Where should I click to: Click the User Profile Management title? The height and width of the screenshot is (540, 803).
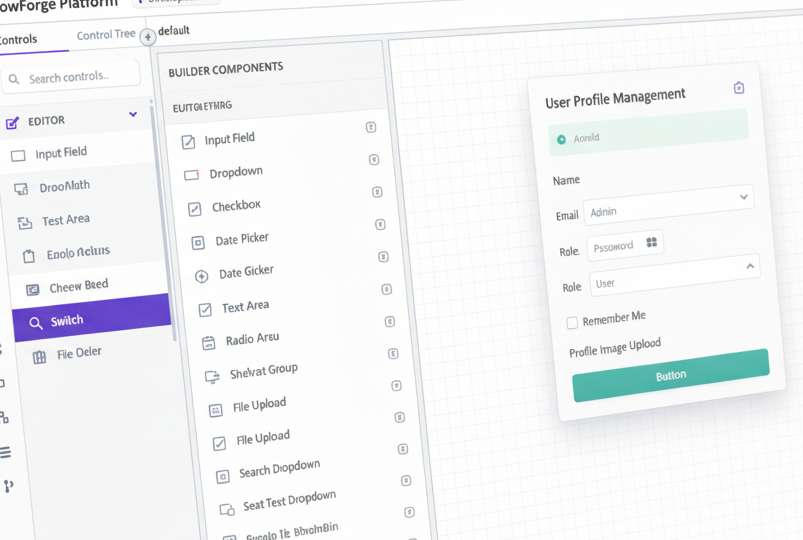tap(615, 98)
